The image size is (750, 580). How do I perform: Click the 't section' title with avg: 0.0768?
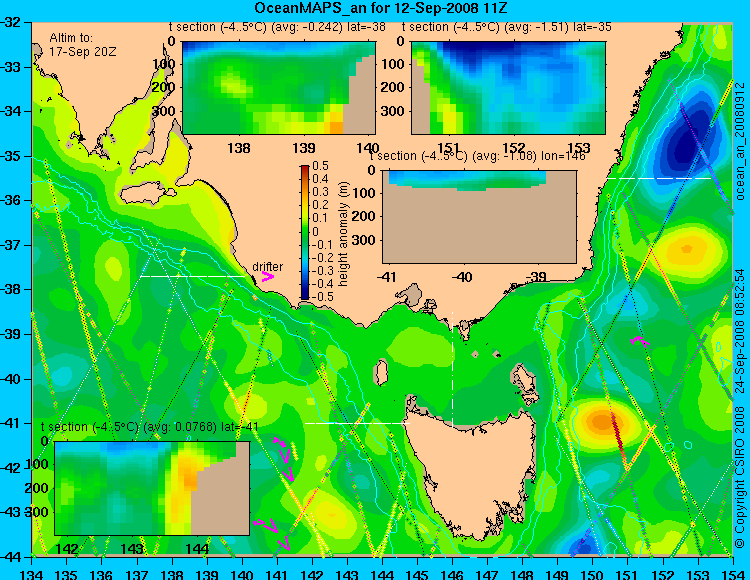click(150, 427)
